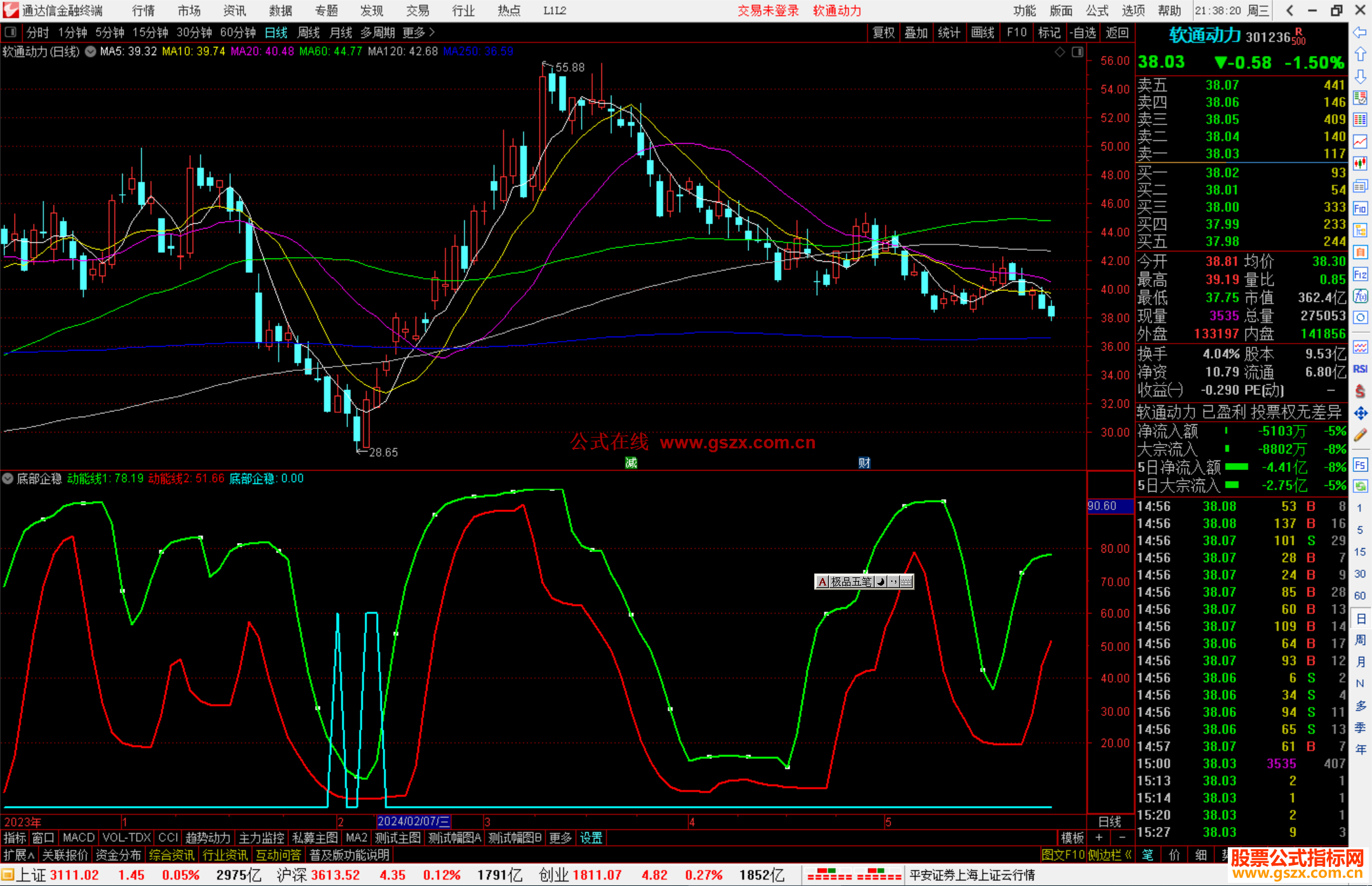This screenshot has width=1372, height=886.
Task: Toggle the round icon beside 底部企稳 indicator
Action: point(8,478)
